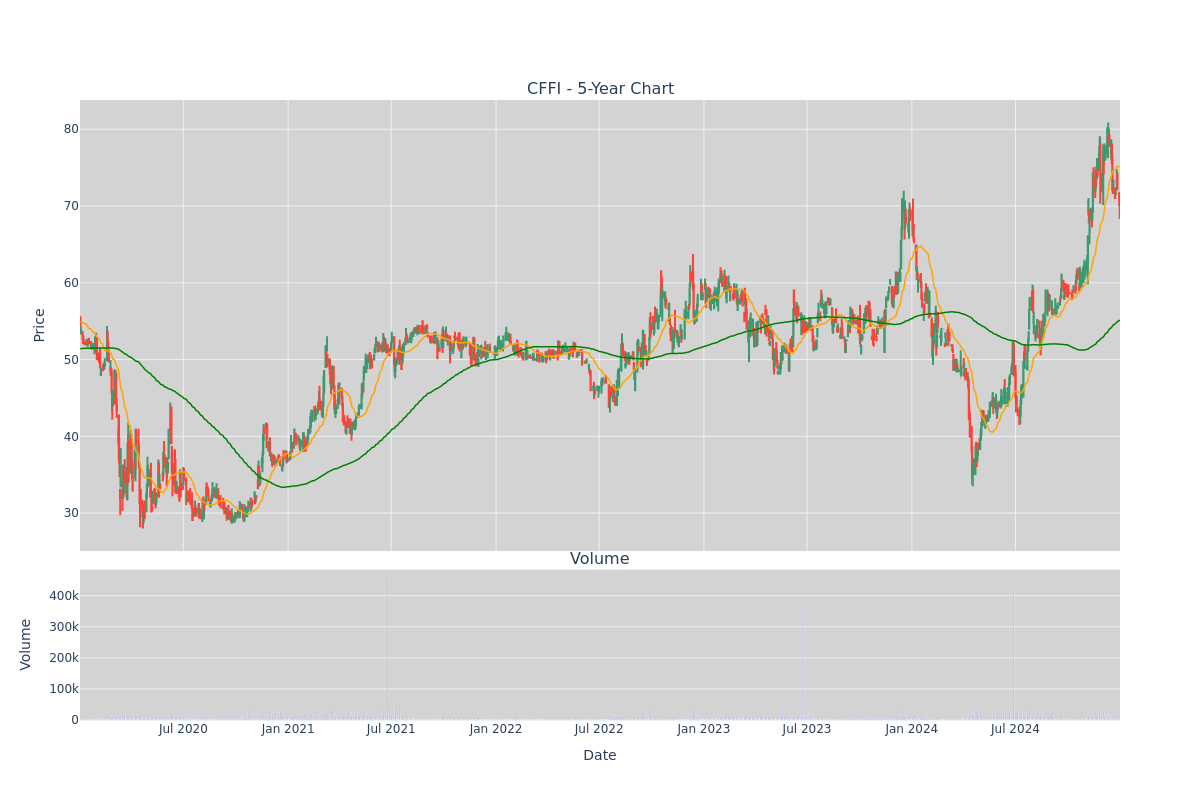The image size is (1200, 800).
Task: Click the volume tick label '100k'
Action: point(63,689)
